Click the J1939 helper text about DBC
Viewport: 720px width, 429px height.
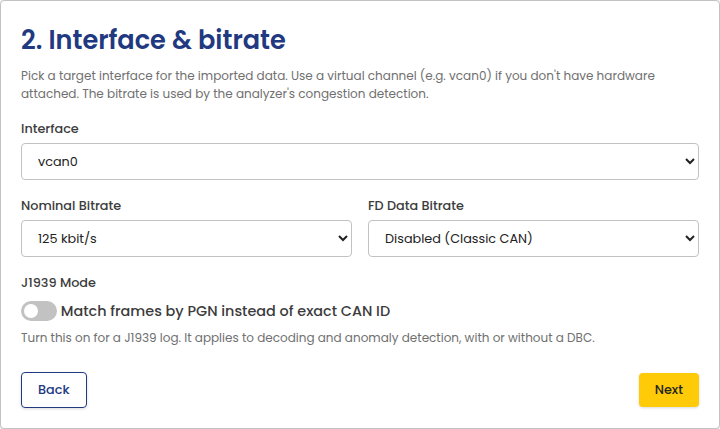pos(308,338)
